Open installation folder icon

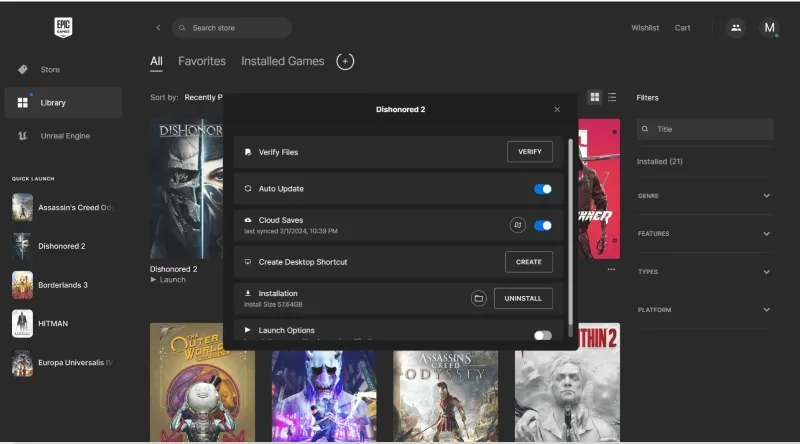(479, 298)
